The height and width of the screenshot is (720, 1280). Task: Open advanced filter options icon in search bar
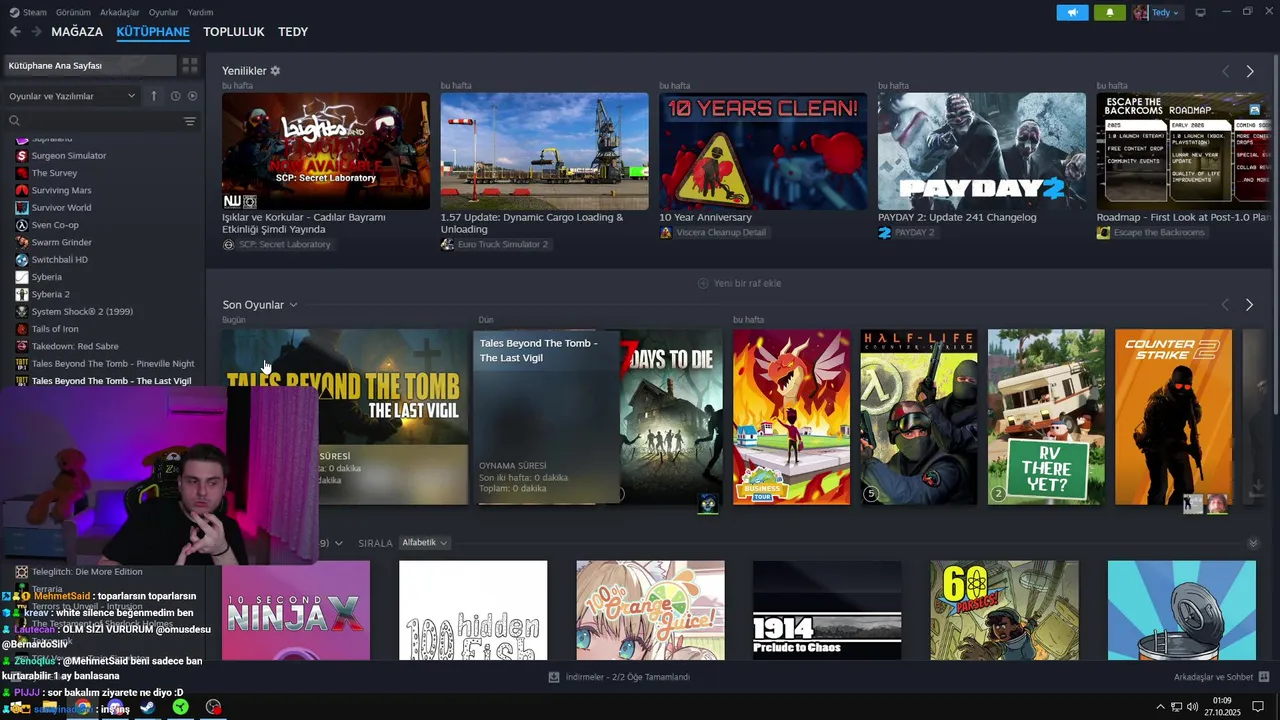[190, 121]
